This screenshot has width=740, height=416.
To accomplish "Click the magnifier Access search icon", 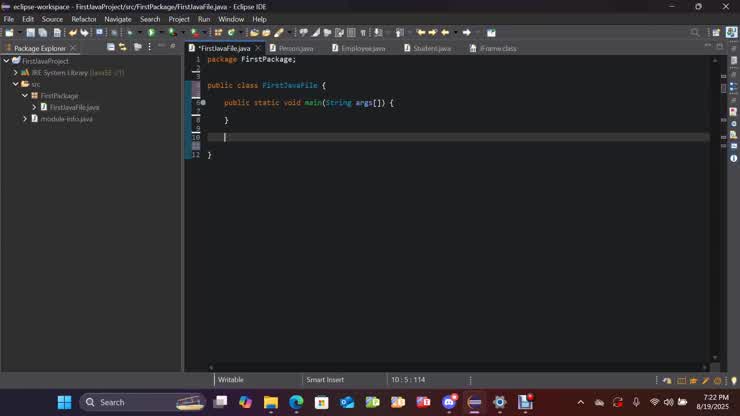I will point(695,33).
